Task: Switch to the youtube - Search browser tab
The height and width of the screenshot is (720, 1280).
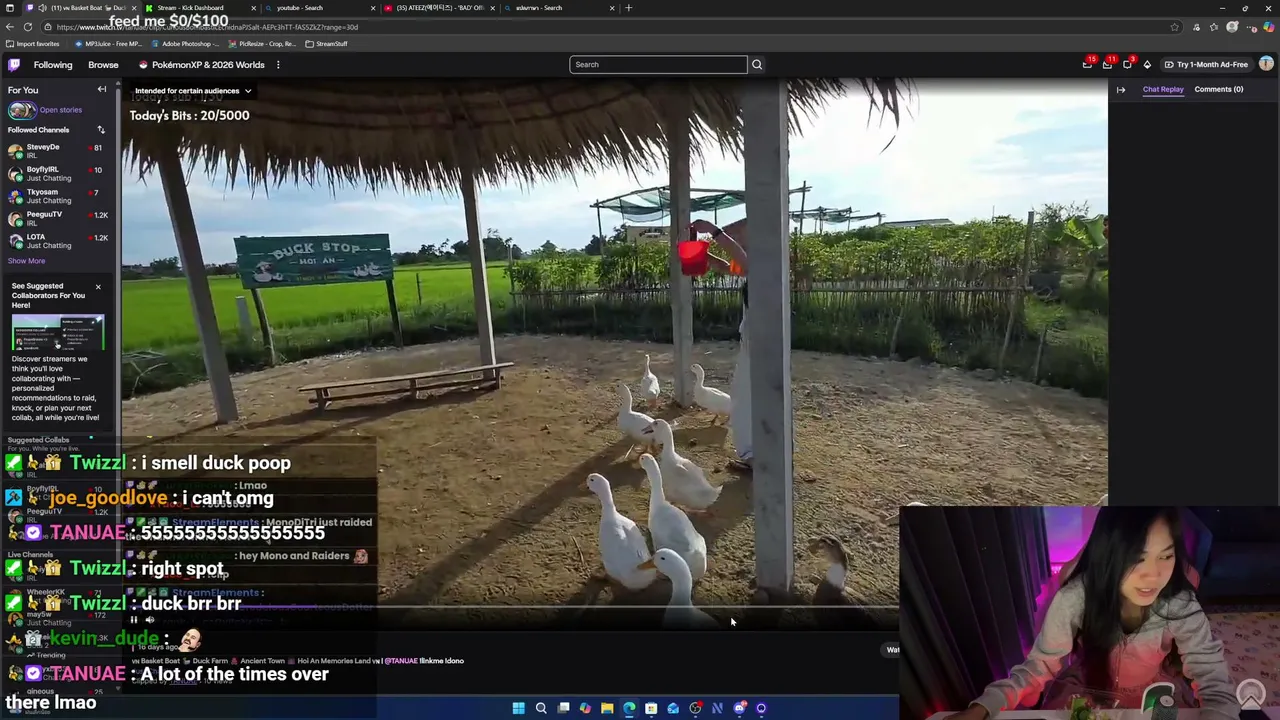Action: [318, 8]
